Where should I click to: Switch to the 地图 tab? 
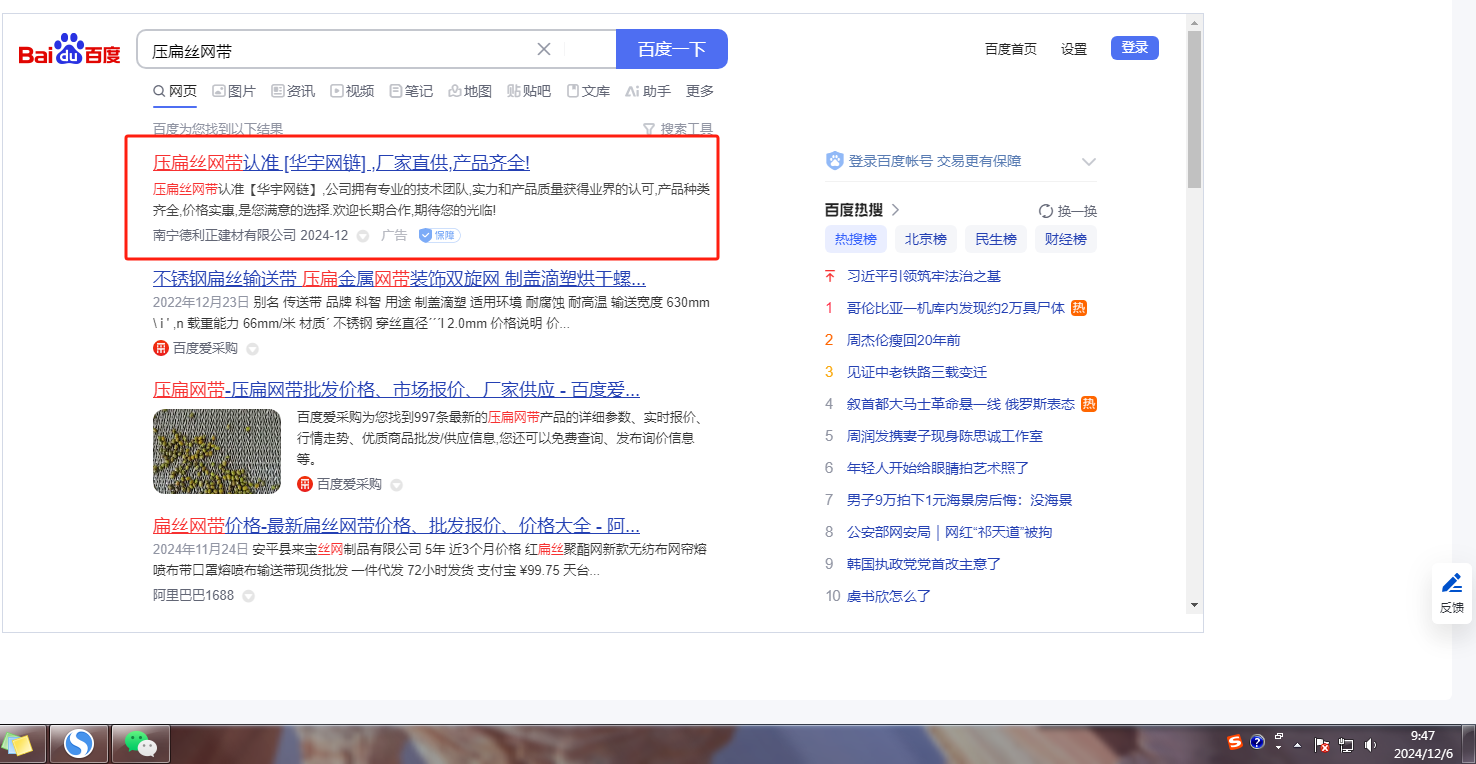click(x=470, y=91)
